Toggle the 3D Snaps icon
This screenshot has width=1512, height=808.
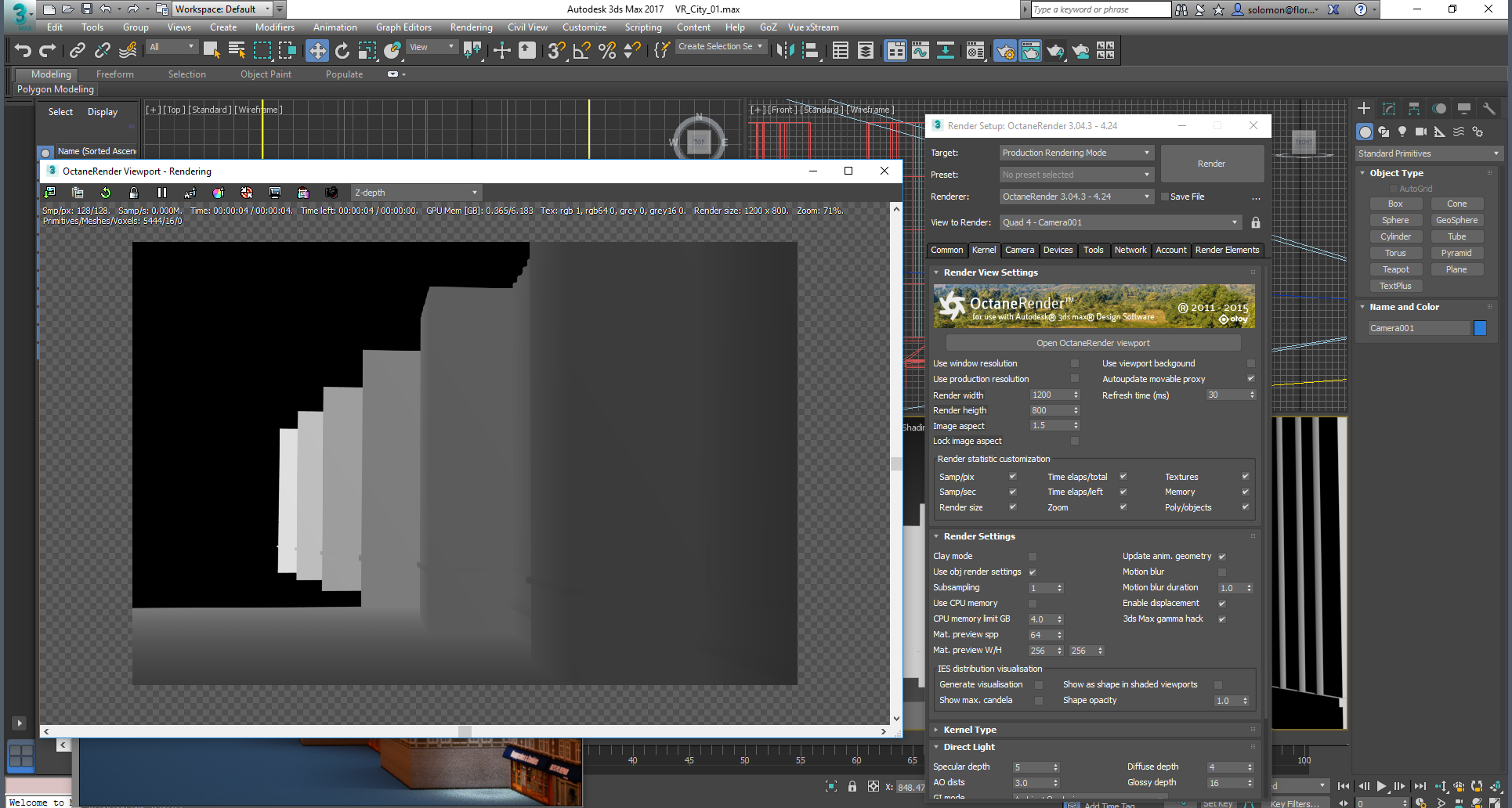(x=556, y=51)
